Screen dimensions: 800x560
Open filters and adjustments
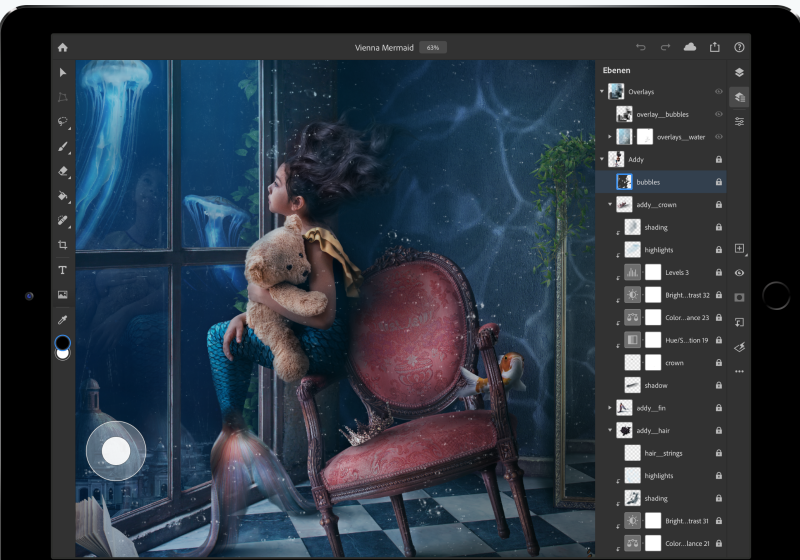click(x=739, y=347)
